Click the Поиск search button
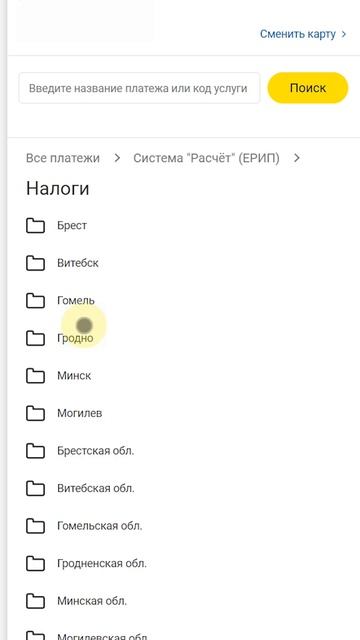The image size is (360, 640). 308,88
